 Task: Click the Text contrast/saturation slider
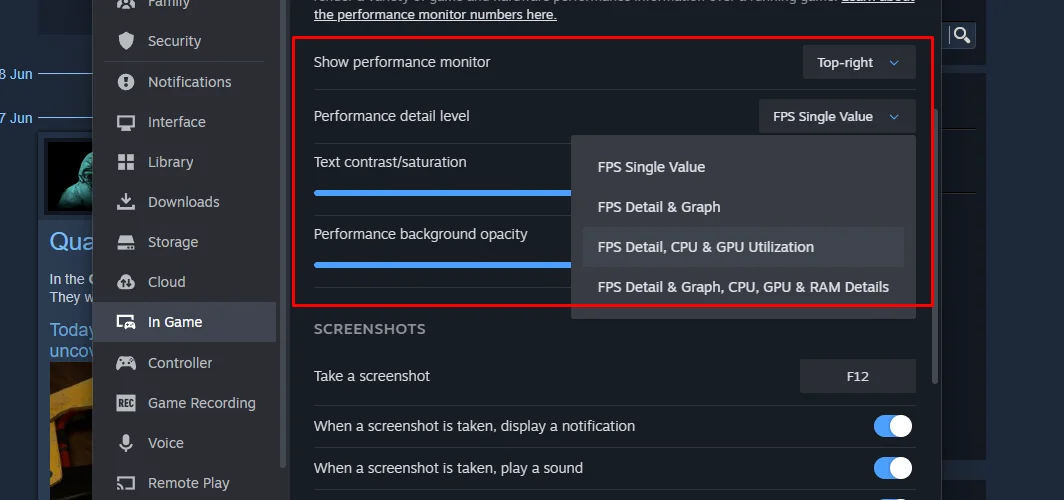point(442,193)
